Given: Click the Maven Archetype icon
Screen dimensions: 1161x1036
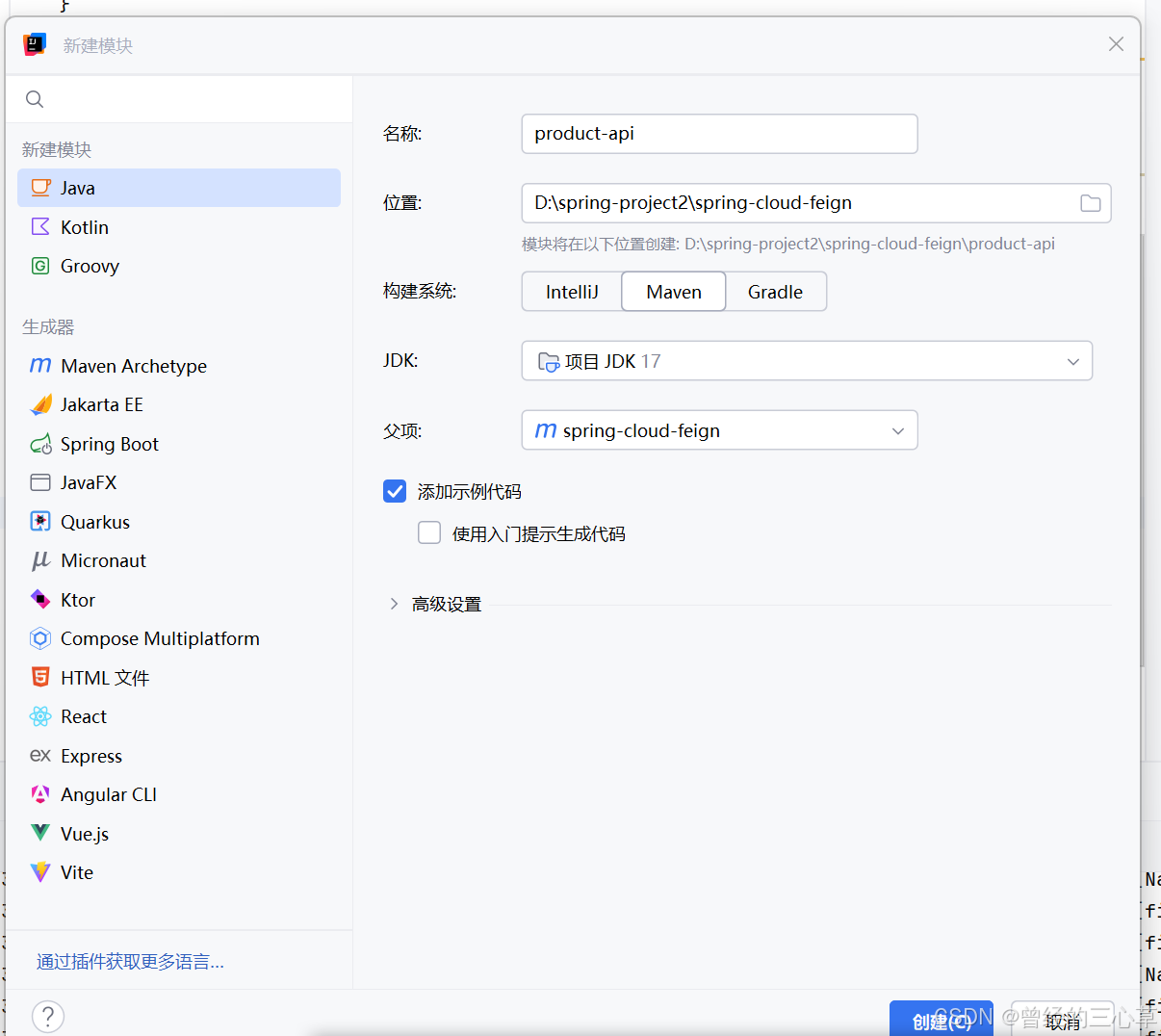Looking at the screenshot, I should 40,366.
